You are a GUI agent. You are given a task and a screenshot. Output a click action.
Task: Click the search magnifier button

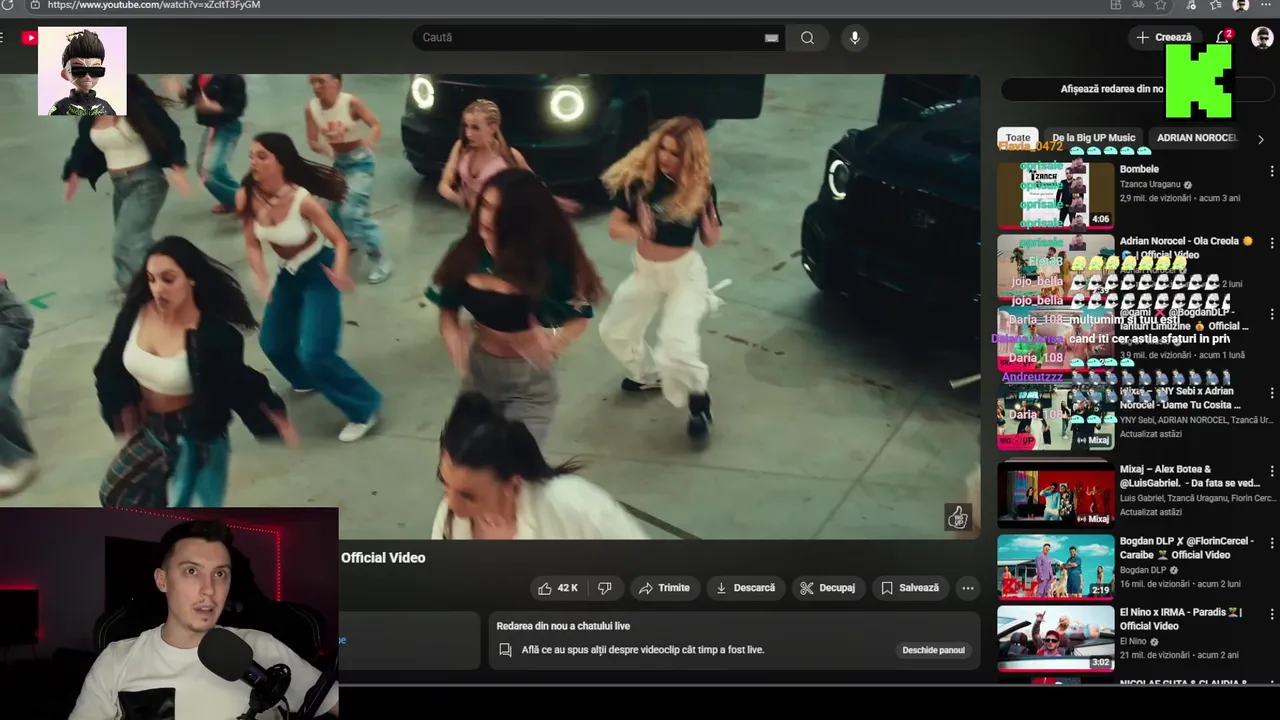click(807, 38)
